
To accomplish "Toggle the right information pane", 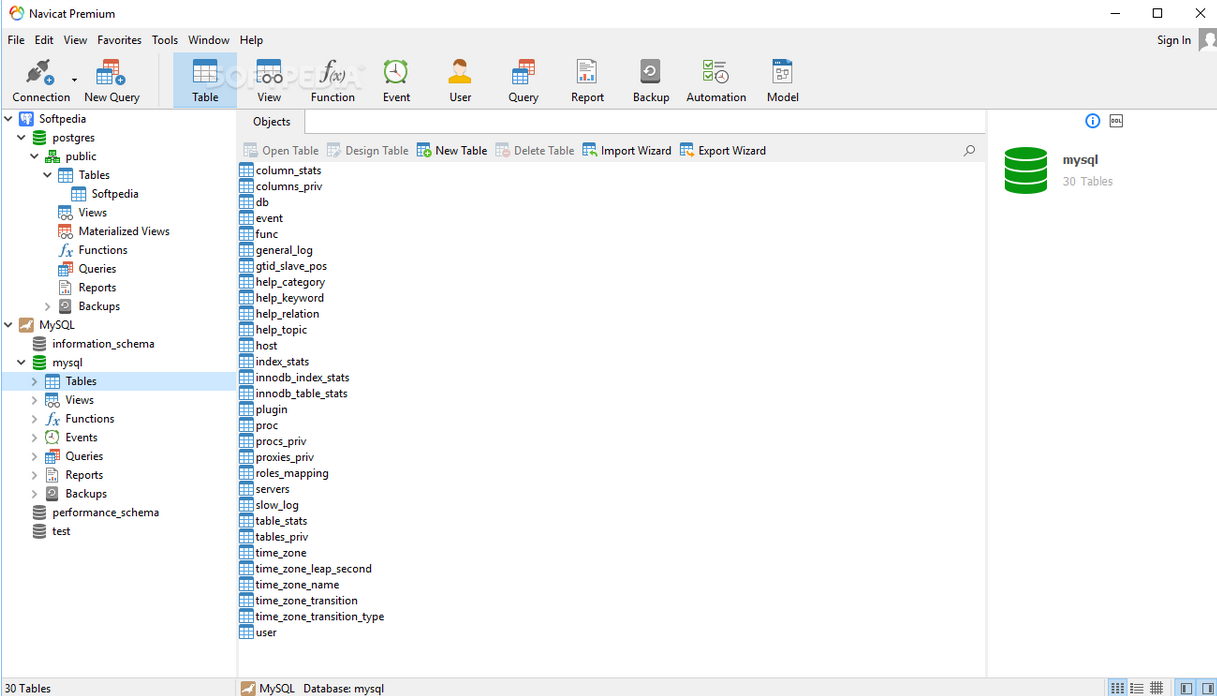I will click(1207, 688).
